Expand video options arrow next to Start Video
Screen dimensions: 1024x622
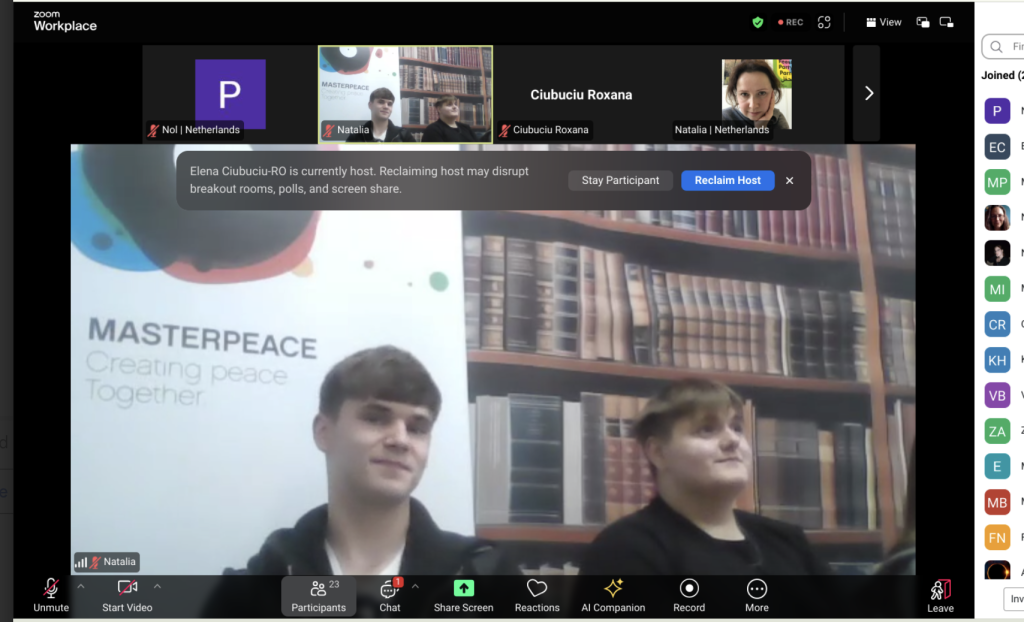[x=157, y=586]
